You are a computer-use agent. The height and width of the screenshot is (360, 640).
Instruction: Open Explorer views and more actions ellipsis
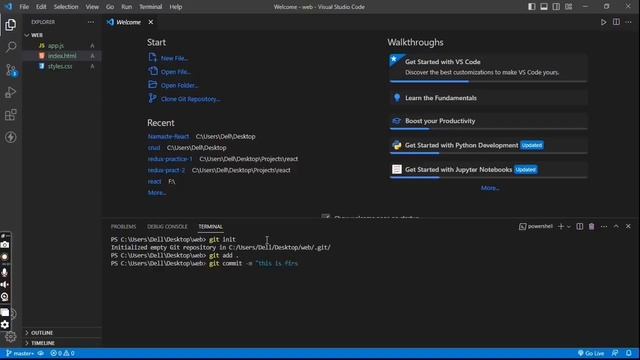91,22
